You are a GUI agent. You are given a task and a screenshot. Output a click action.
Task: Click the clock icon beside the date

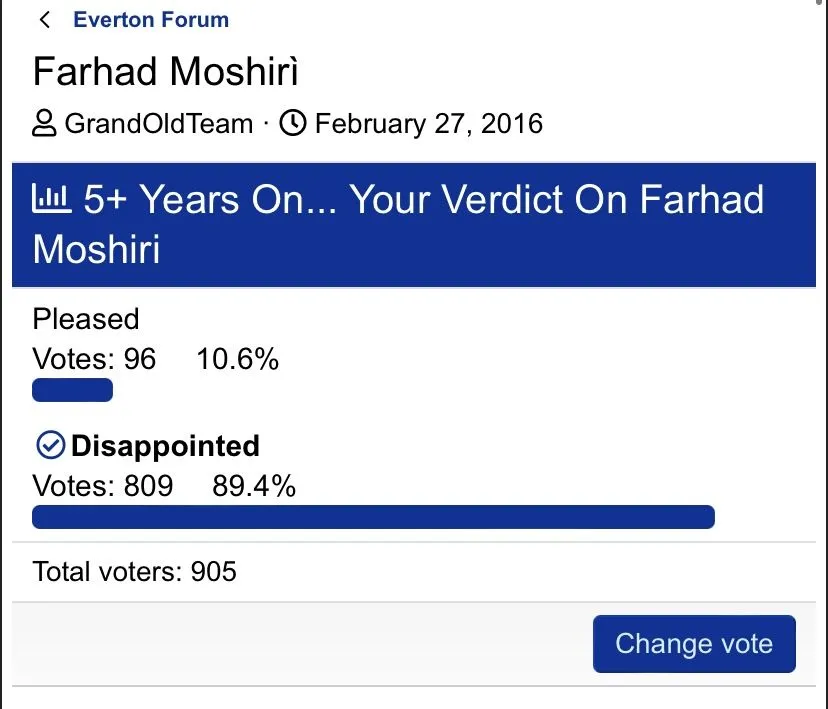(x=292, y=124)
